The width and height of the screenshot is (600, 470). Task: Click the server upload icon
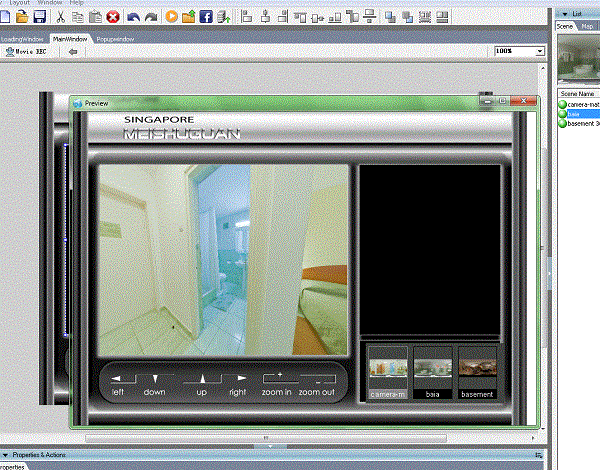(223, 17)
